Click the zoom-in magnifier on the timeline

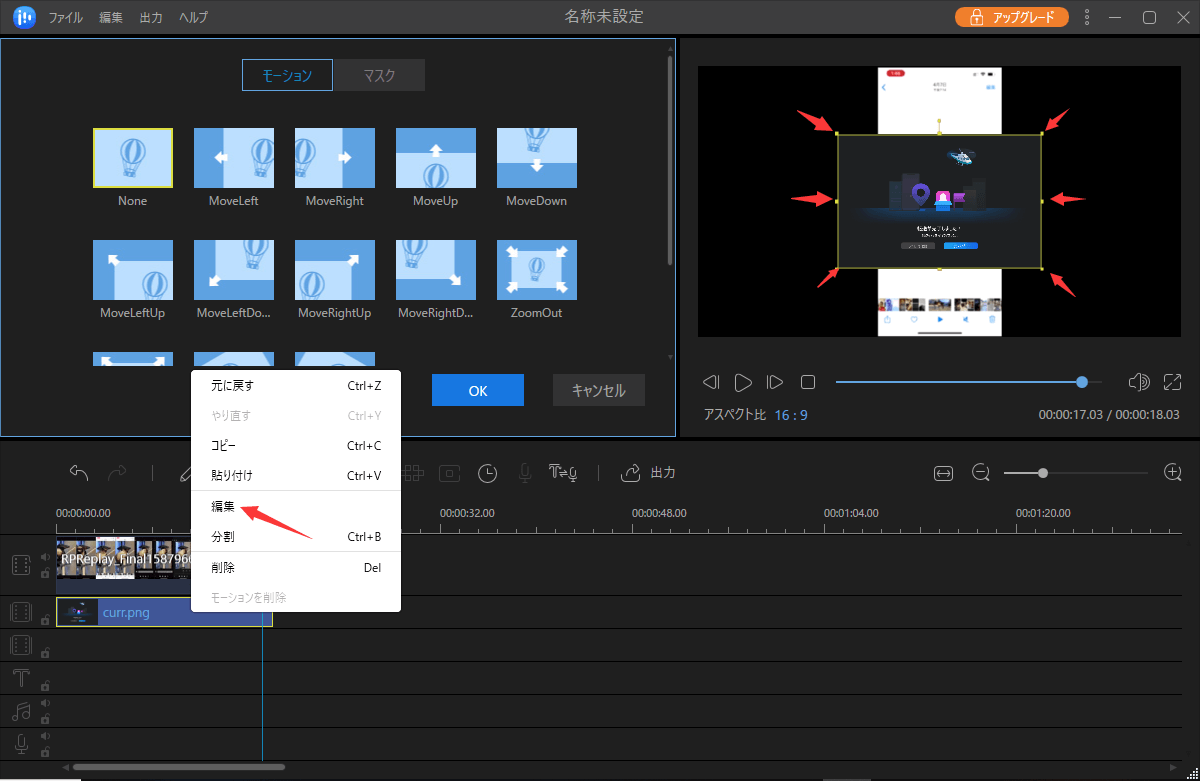[x=1172, y=472]
